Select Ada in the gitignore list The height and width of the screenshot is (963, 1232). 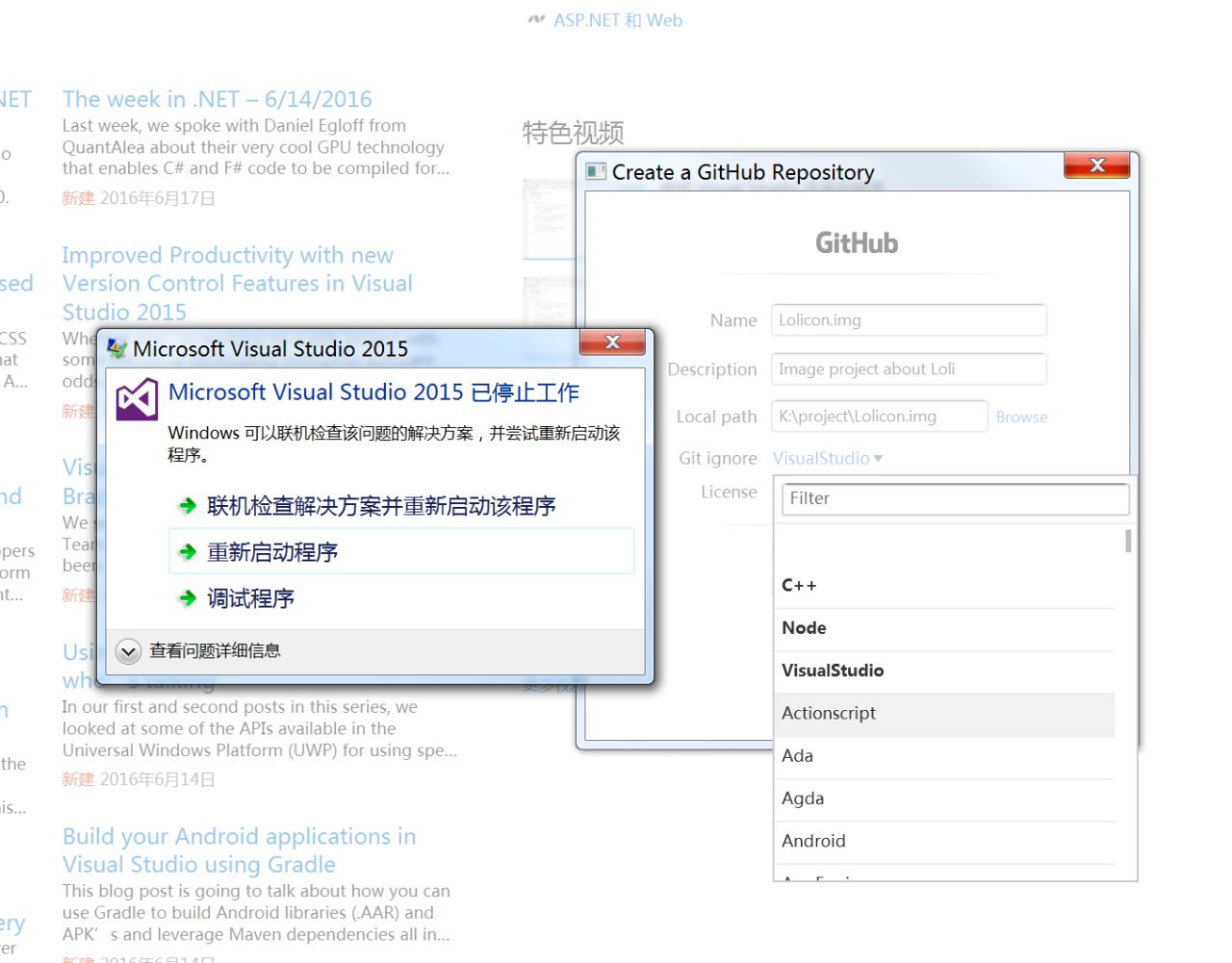[x=944, y=756]
